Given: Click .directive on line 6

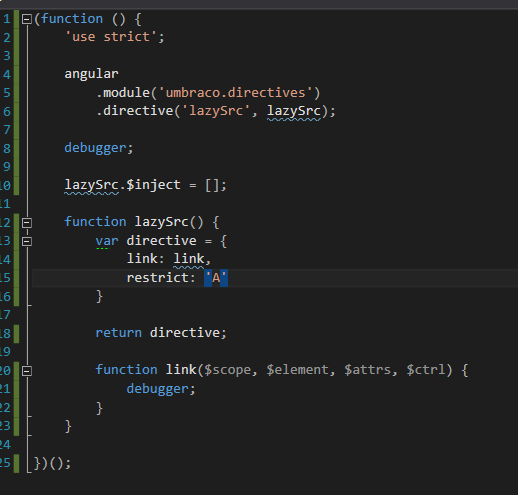Looking at the screenshot, I should 134,111.
